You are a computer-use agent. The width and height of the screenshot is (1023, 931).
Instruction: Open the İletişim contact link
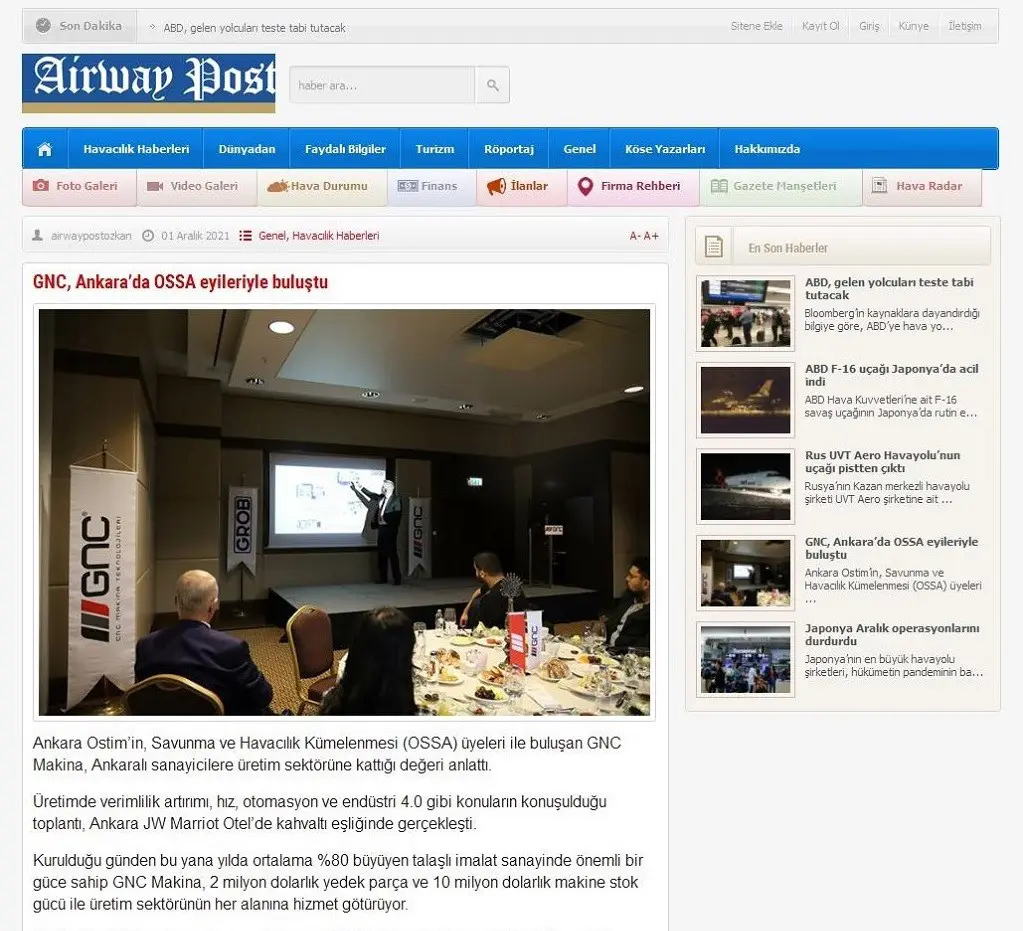coord(964,26)
